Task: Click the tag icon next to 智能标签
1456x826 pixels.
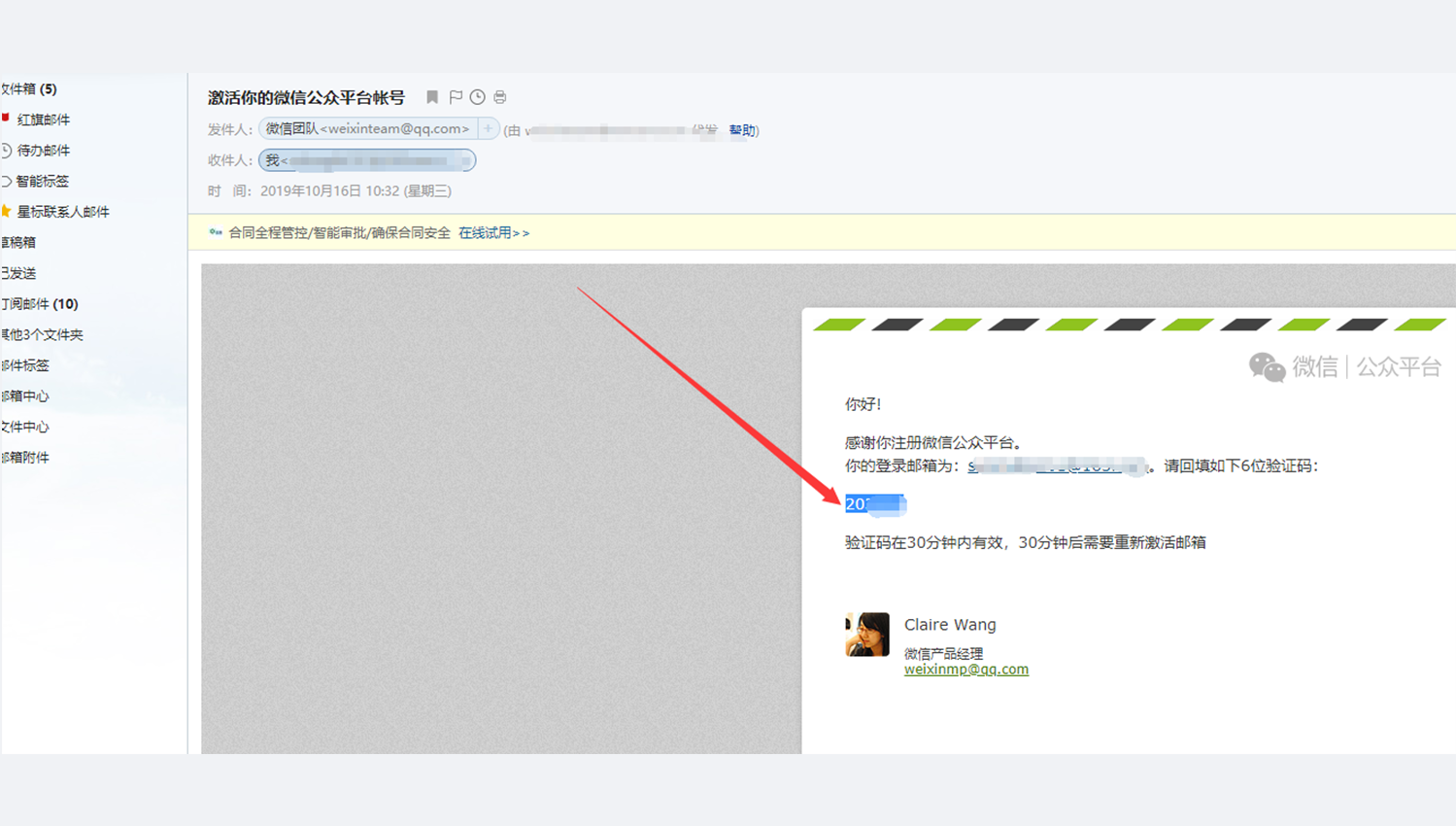Action: pos(6,181)
